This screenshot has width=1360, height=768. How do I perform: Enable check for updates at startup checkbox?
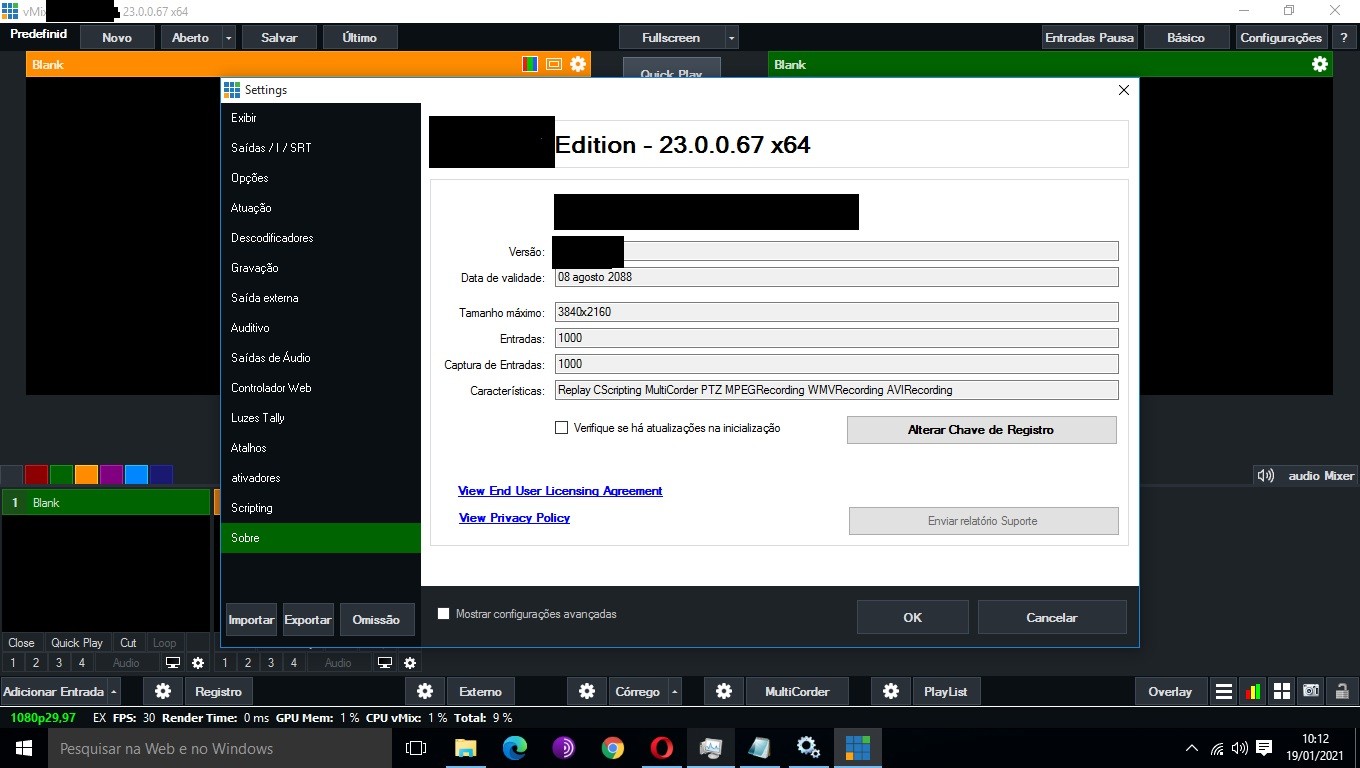pos(561,428)
